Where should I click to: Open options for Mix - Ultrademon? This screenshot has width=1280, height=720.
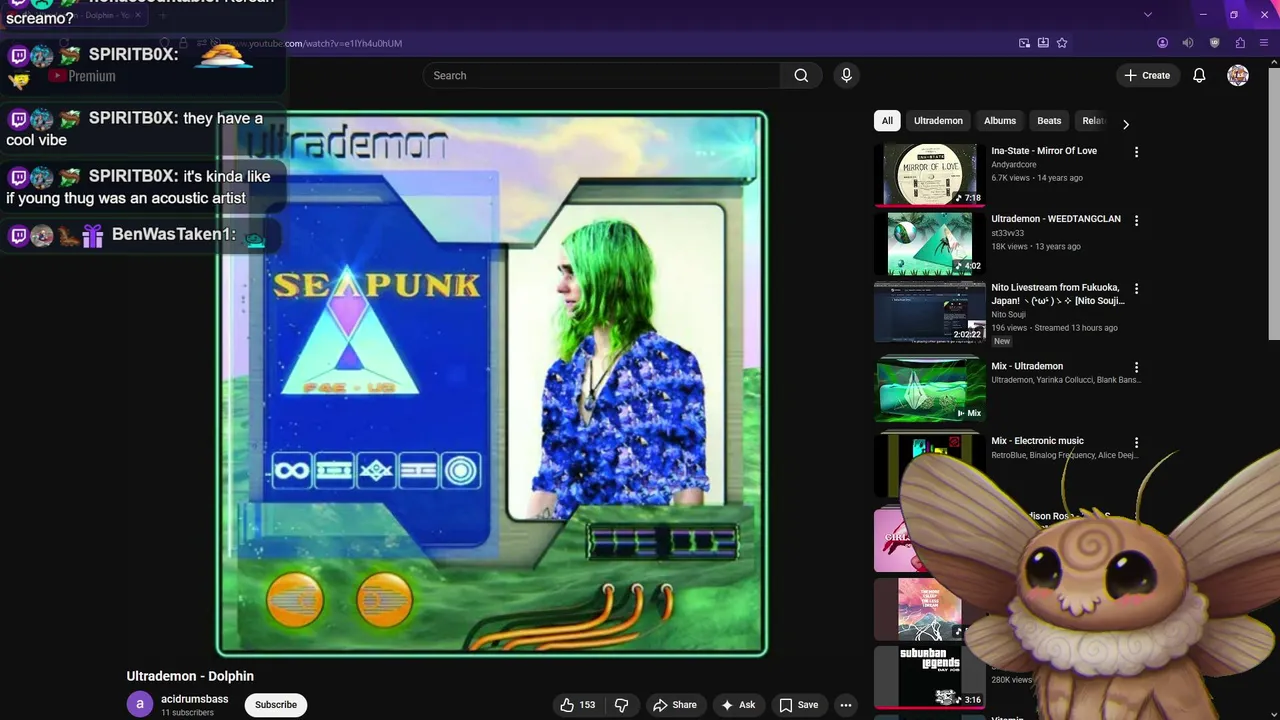[x=1136, y=368]
